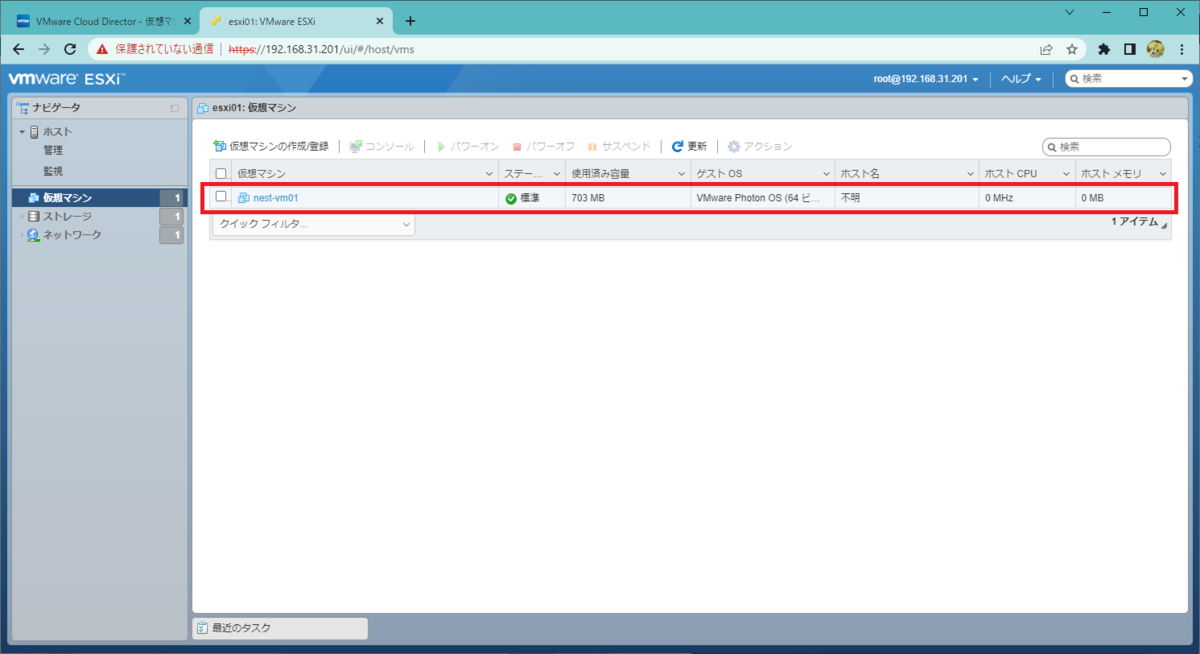This screenshot has width=1200, height=654.
Task: Collapse the navigator panel with its icon
Action: pos(175,107)
